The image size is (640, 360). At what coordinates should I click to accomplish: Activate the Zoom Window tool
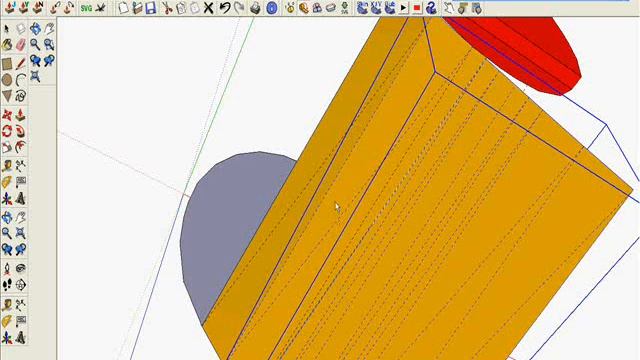click(49, 44)
